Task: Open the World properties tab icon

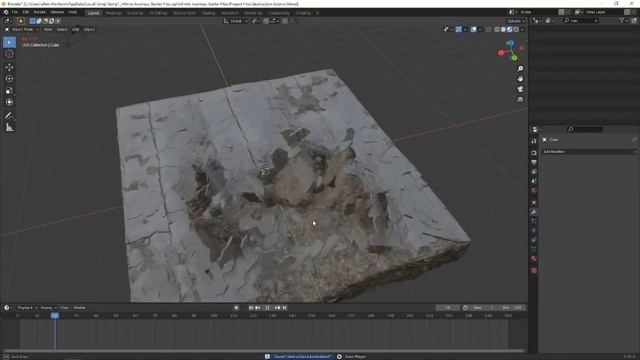Action: click(534, 191)
